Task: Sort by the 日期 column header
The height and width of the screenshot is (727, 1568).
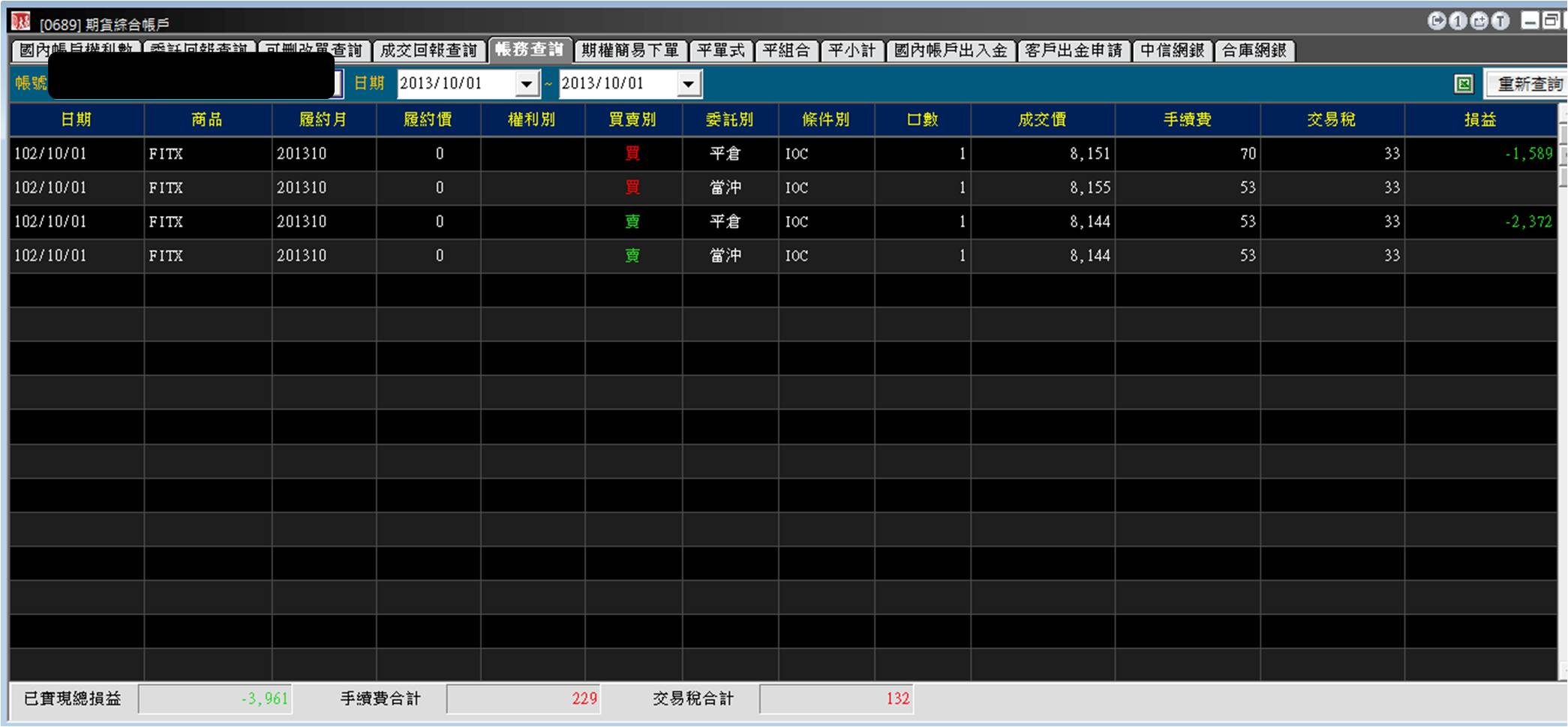Action: (x=77, y=119)
